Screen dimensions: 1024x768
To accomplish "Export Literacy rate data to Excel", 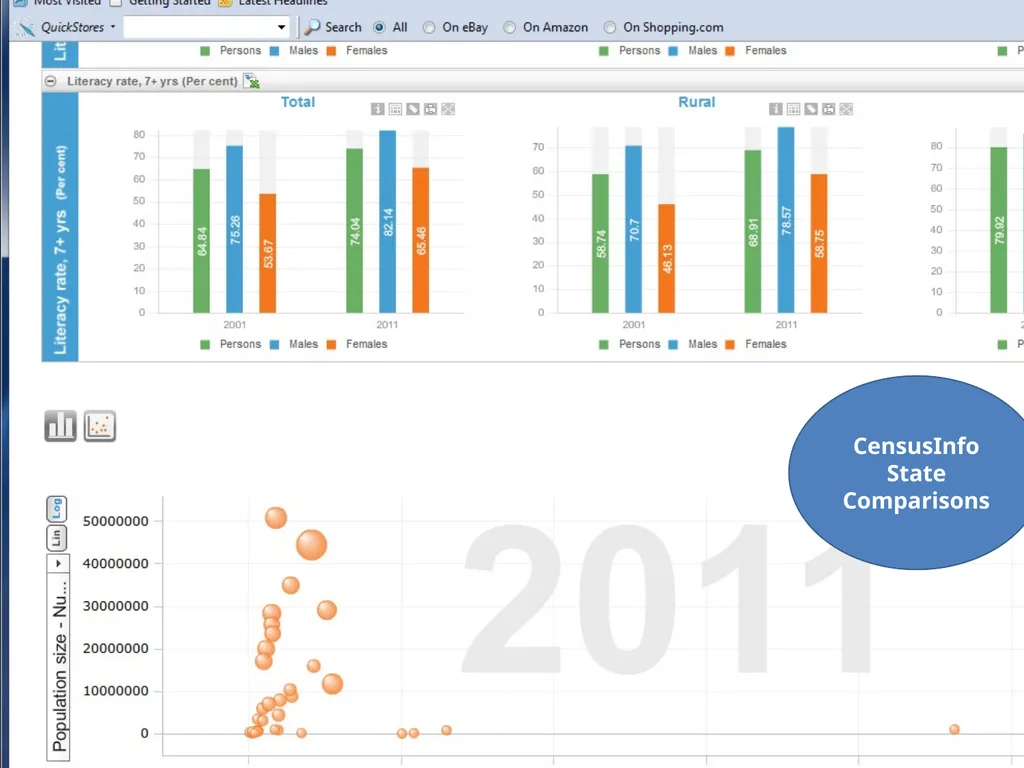I will tap(251, 81).
